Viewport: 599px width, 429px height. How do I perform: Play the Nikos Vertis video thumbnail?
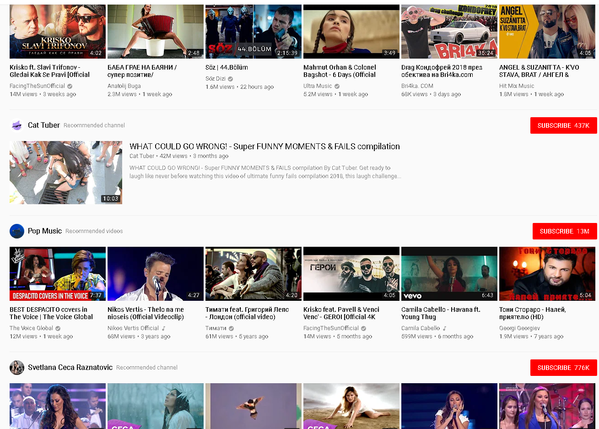(x=155, y=274)
